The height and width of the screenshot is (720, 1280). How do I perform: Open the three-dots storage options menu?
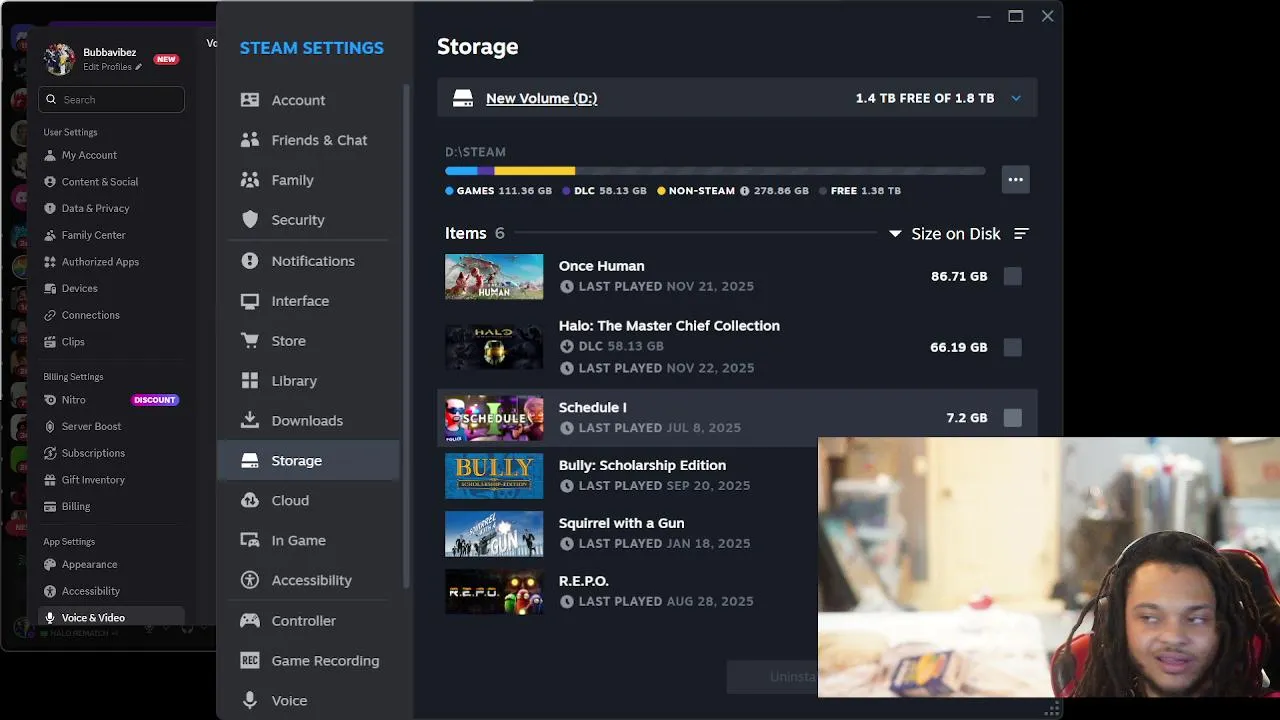click(1016, 179)
